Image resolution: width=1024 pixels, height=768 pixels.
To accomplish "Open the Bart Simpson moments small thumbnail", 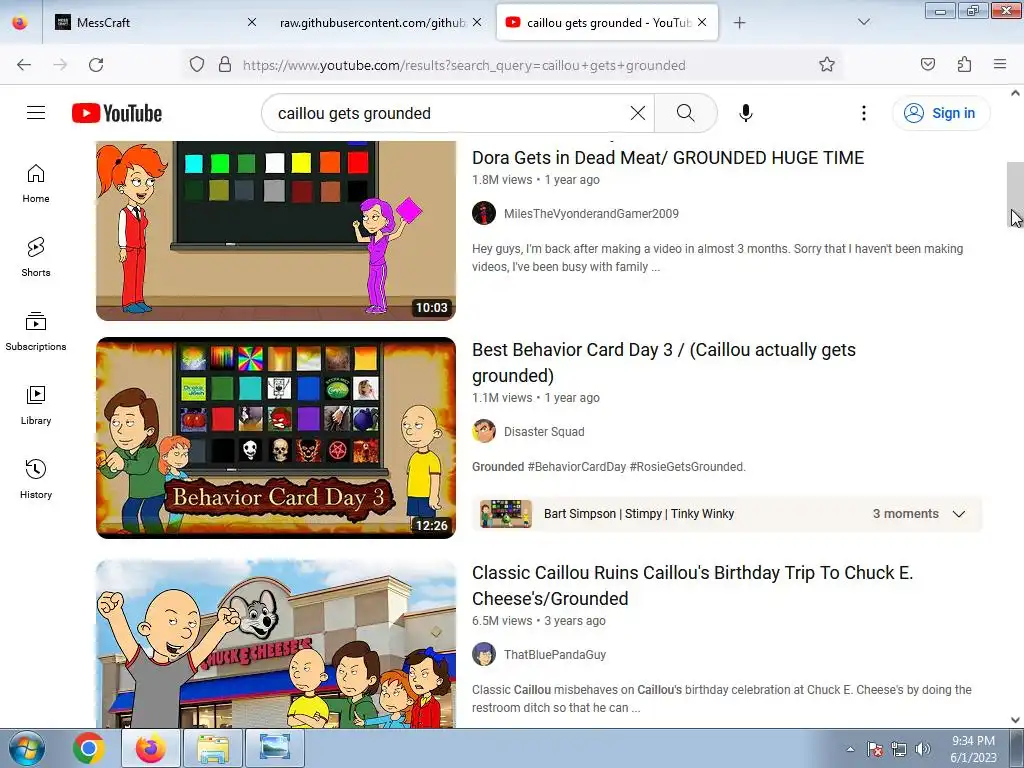I will coord(505,514).
